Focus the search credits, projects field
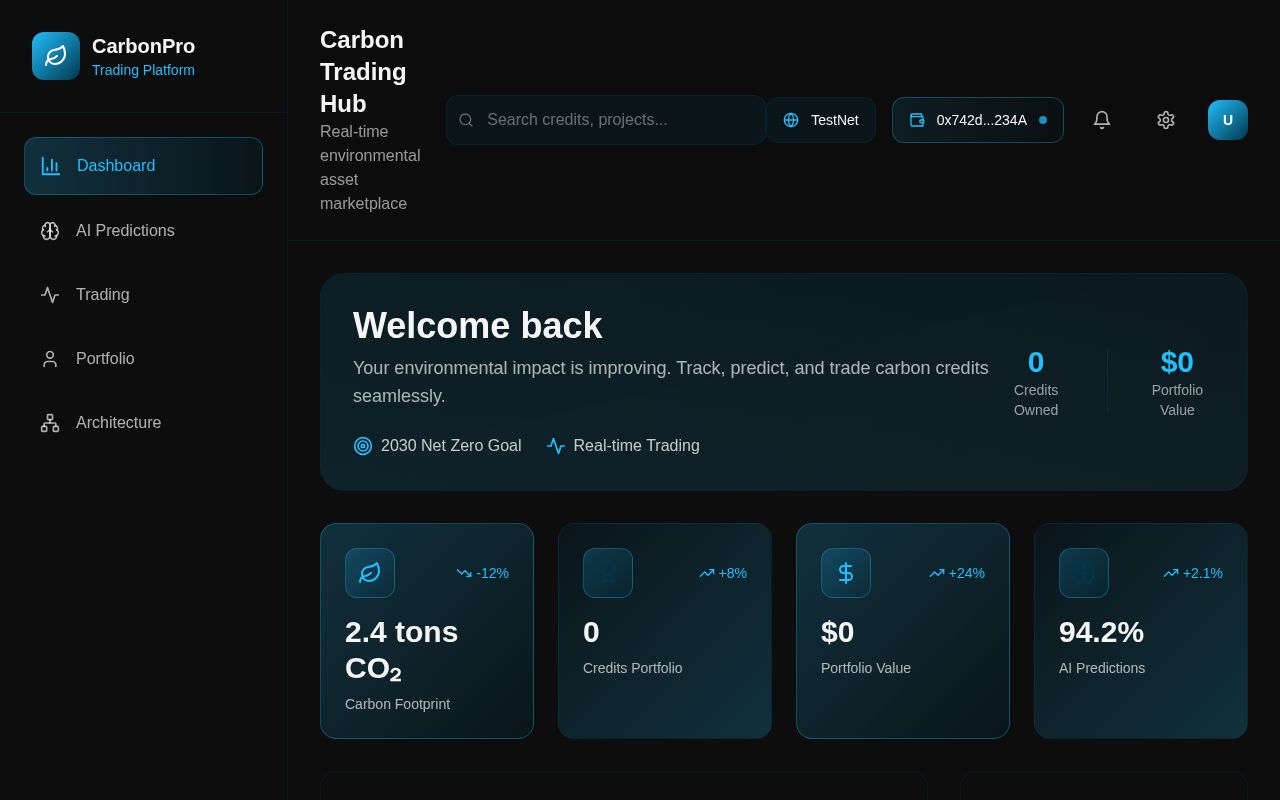 pyautogui.click(x=606, y=120)
